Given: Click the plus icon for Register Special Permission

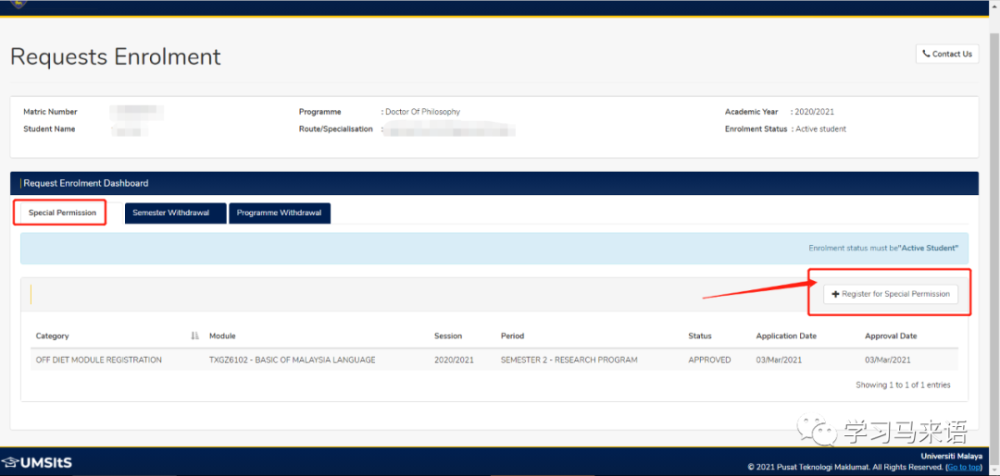Looking at the screenshot, I should (836, 294).
